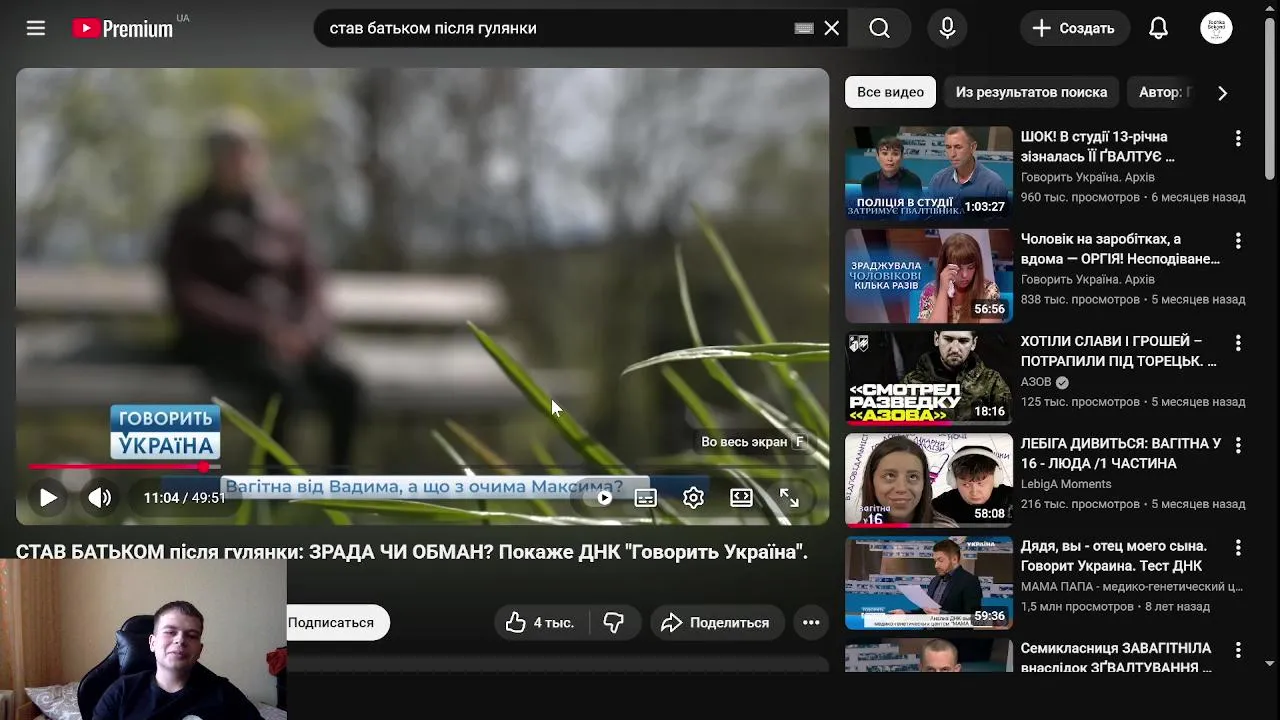The width and height of the screenshot is (1280, 720).
Task: Open the АЗОВ 18:16 video thumbnail
Action: 929,378
